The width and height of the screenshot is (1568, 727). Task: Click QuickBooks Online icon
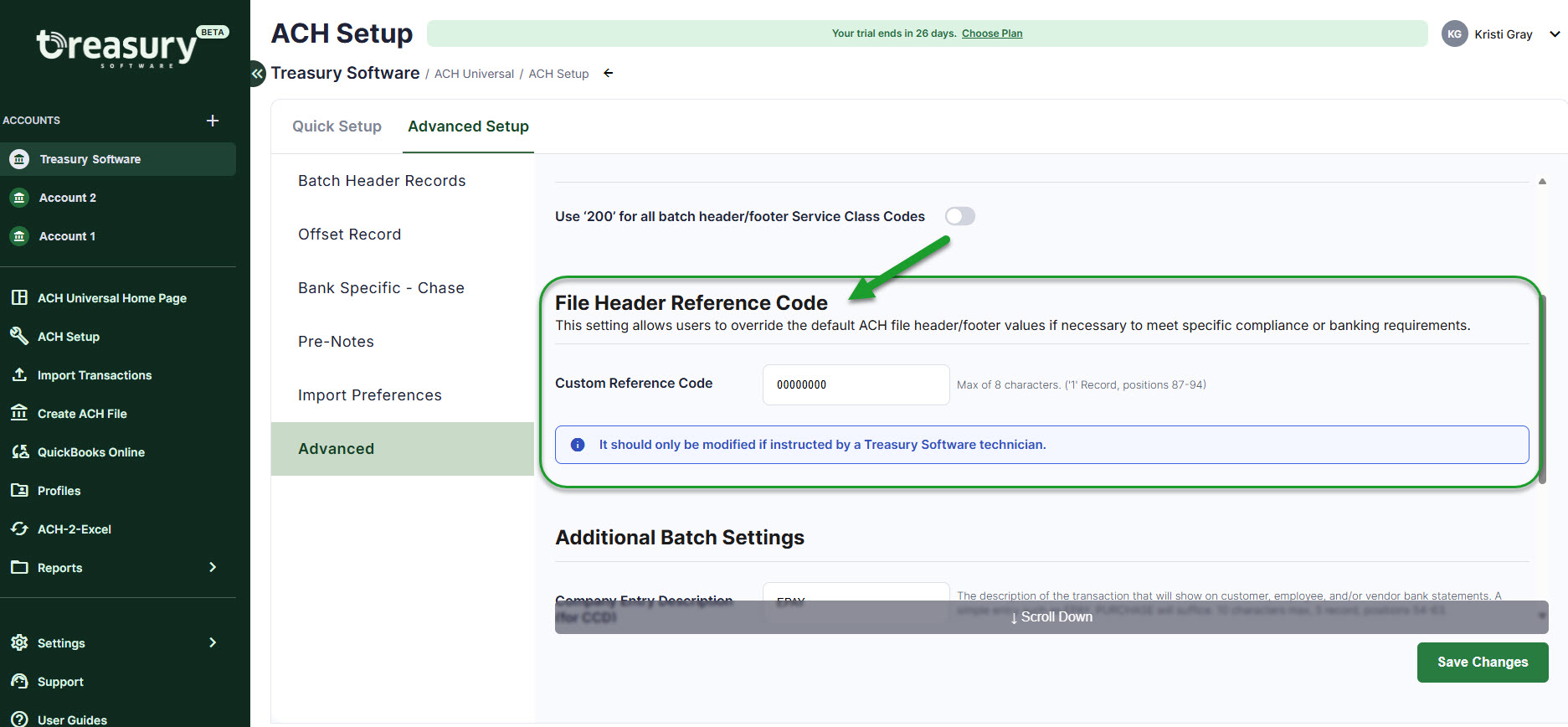click(19, 451)
